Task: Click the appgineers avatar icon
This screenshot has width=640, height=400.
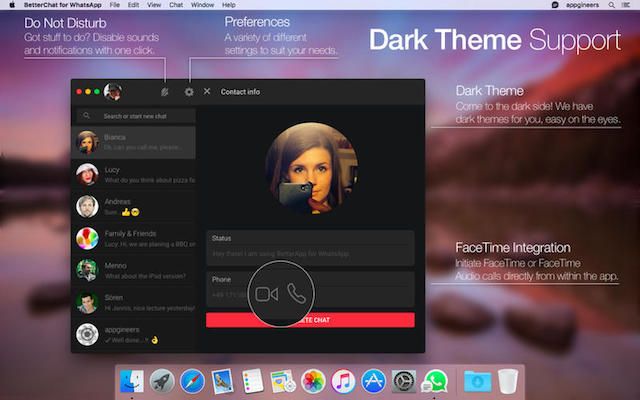Action: pos(87,334)
